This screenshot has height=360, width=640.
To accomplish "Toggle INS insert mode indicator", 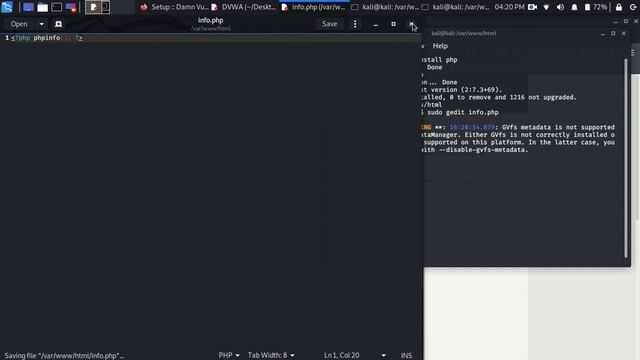I will click(x=406, y=355).
